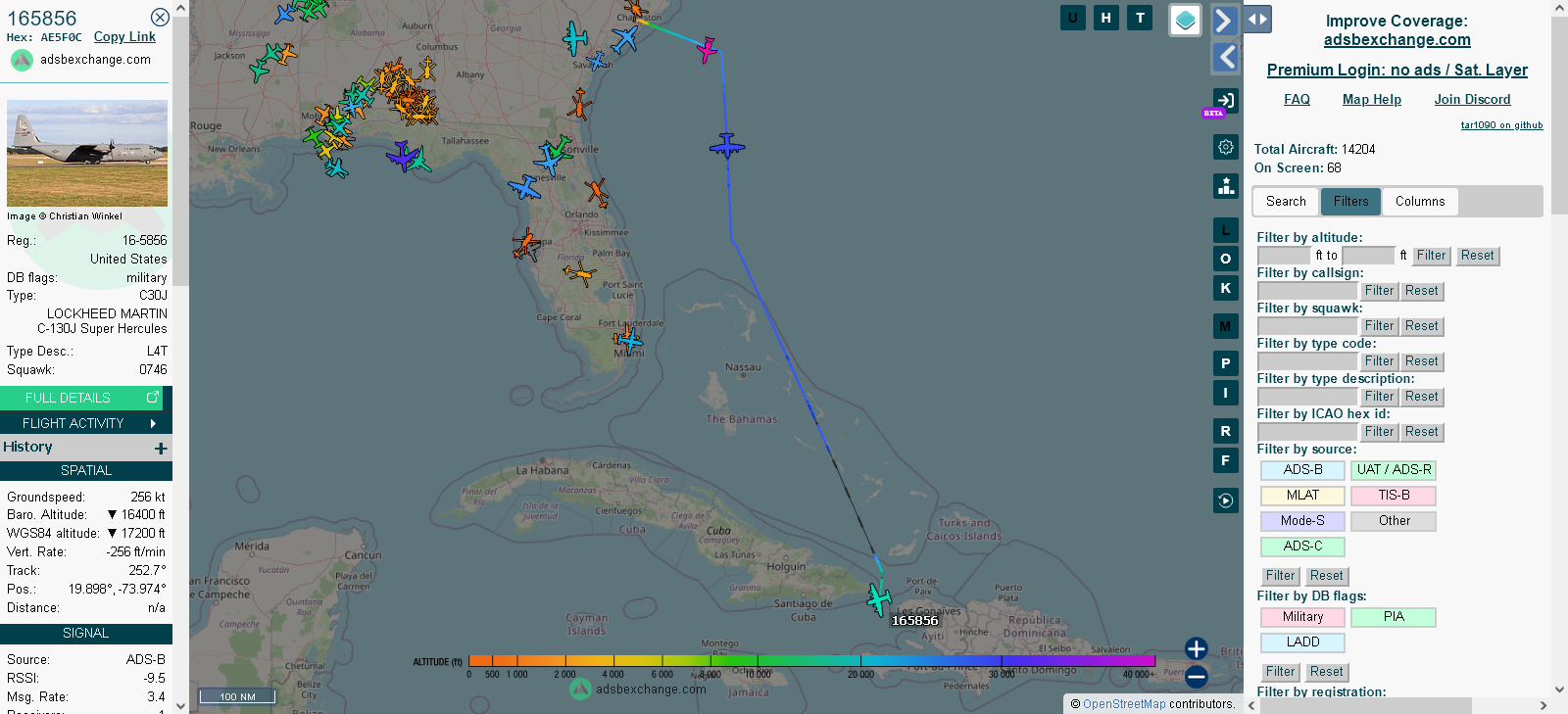Expand FLIGHT ACTIVITY section
Viewport: 1568px width, 714px height.
pos(86,423)
